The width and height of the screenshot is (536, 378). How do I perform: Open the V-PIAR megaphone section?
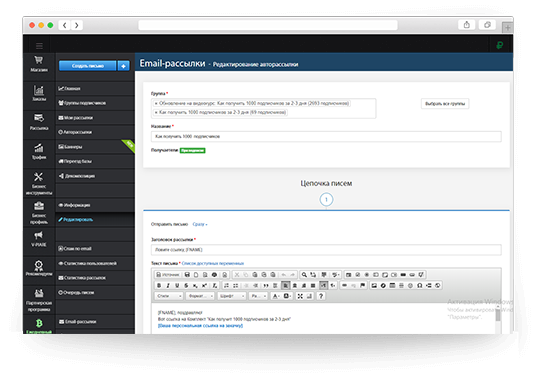click(x=39, y=239)
